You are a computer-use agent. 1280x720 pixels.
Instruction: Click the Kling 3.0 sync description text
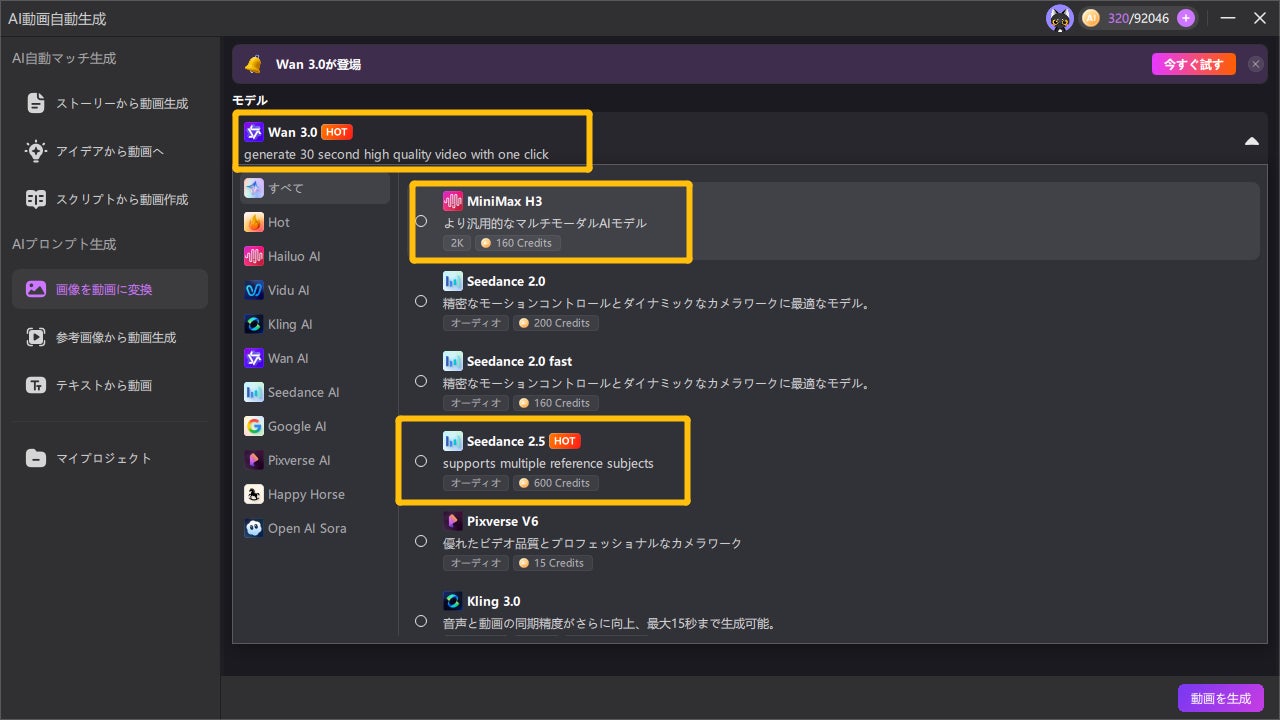click(610, 623)
